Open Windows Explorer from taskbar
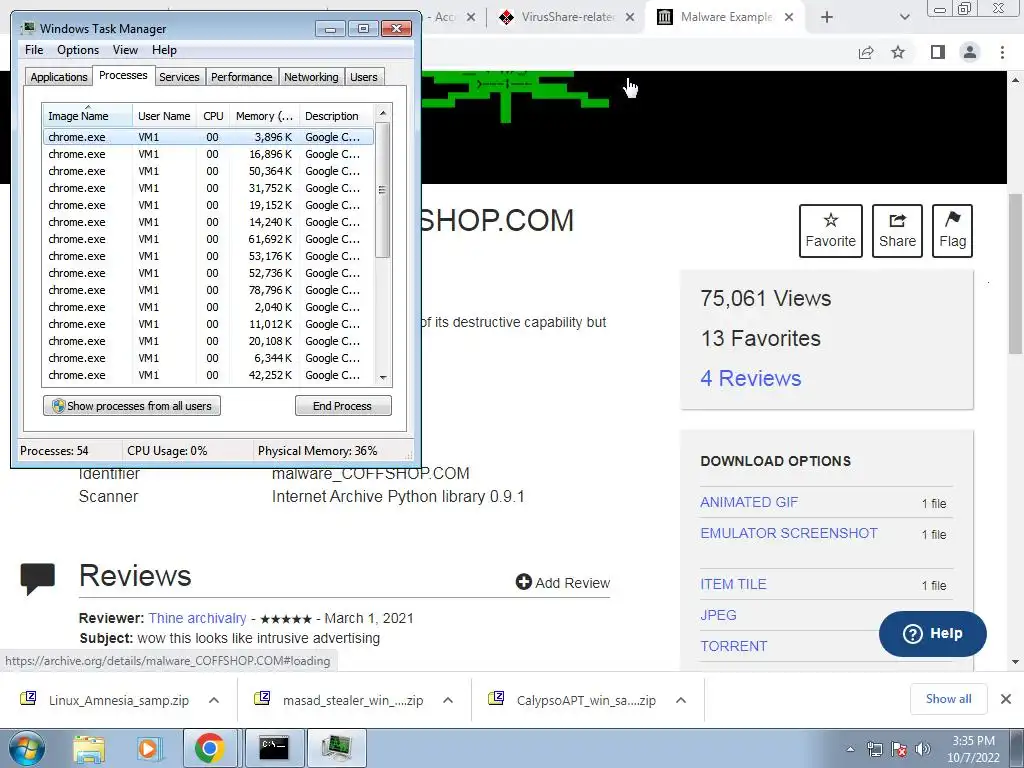Screen dimensions: 1024x768 89,748
